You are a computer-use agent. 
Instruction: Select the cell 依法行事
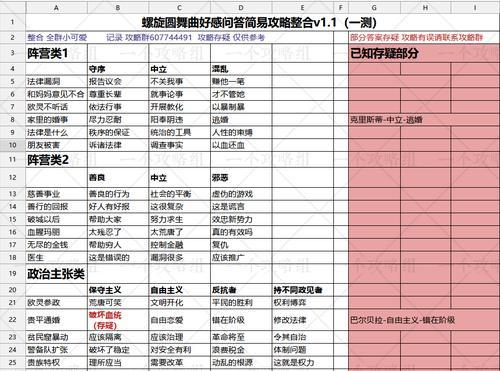118,107
